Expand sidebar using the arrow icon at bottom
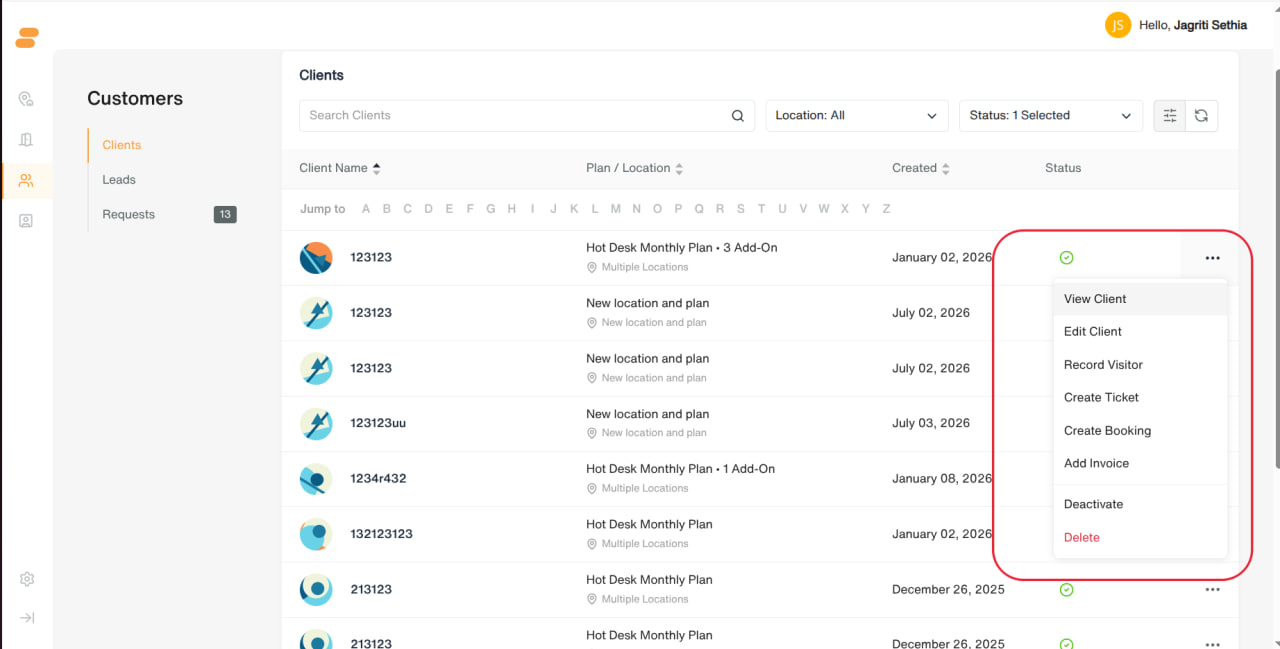Image resolution: width=1280 pixels, height=649 pixels. tap(27, 618)
